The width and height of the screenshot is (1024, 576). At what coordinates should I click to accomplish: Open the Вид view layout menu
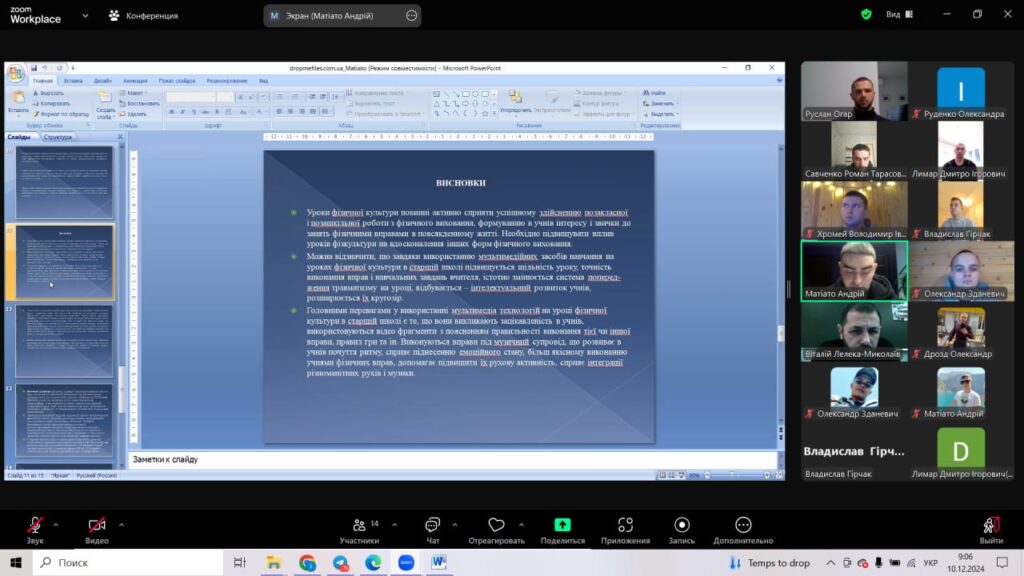point(898,15)
